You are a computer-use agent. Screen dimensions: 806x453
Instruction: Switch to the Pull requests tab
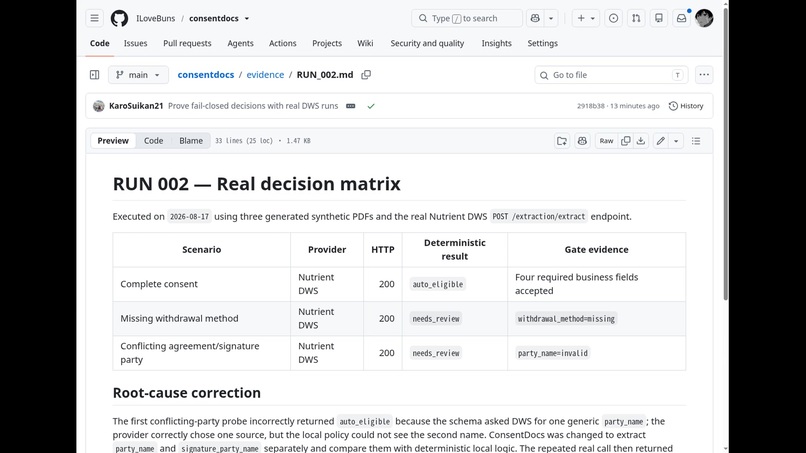[187, 43]
